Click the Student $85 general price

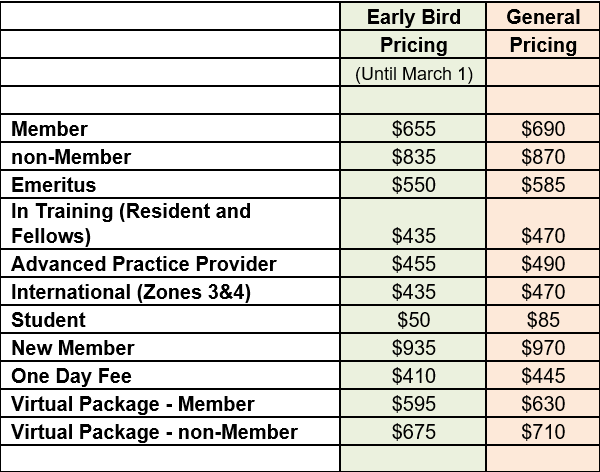point(543,320)
